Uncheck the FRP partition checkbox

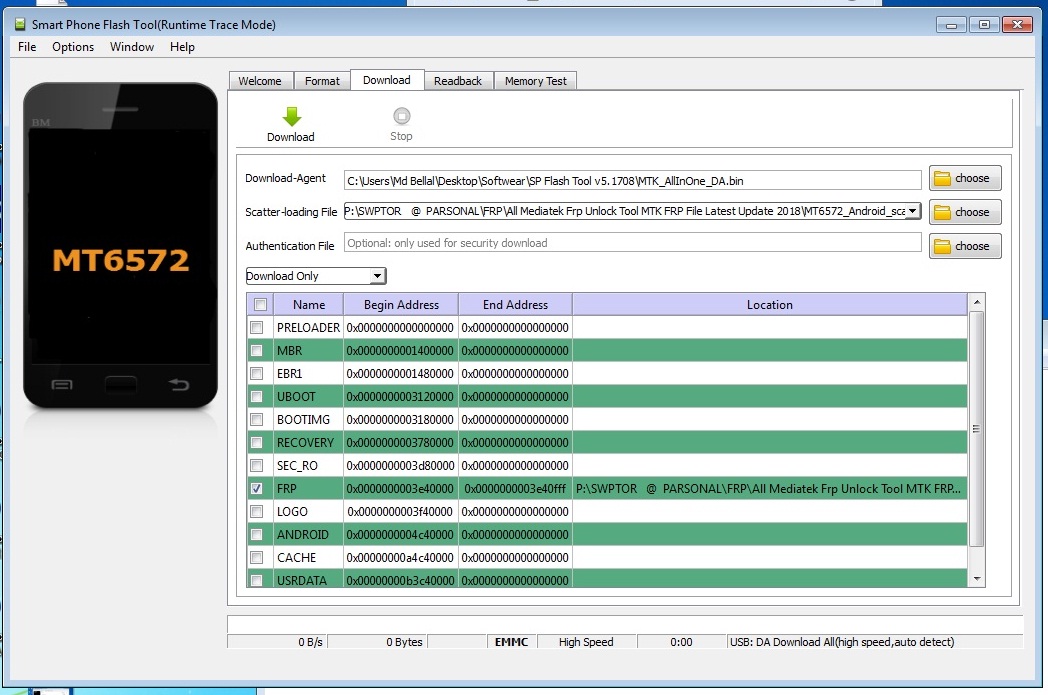pyautogui.click(x=257, y=488)
